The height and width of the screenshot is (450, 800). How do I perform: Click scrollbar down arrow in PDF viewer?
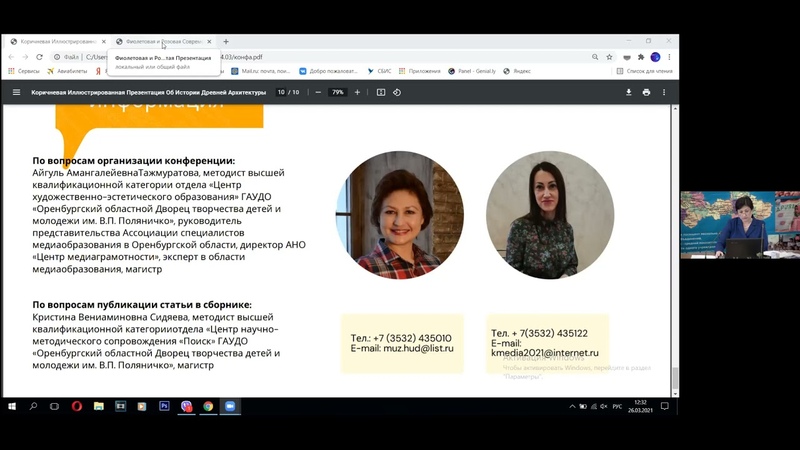point(675,394)
